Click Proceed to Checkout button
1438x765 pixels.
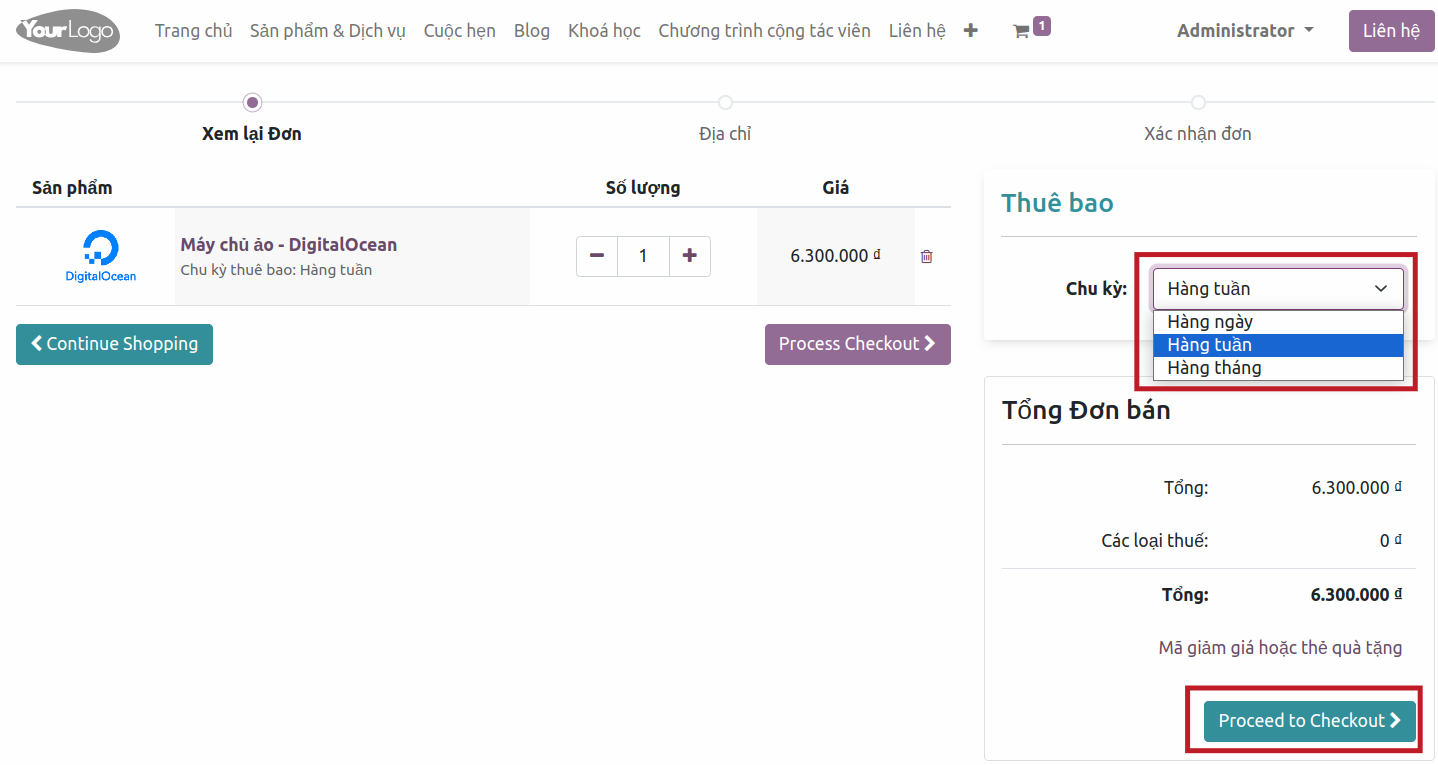click(1309, 721)
